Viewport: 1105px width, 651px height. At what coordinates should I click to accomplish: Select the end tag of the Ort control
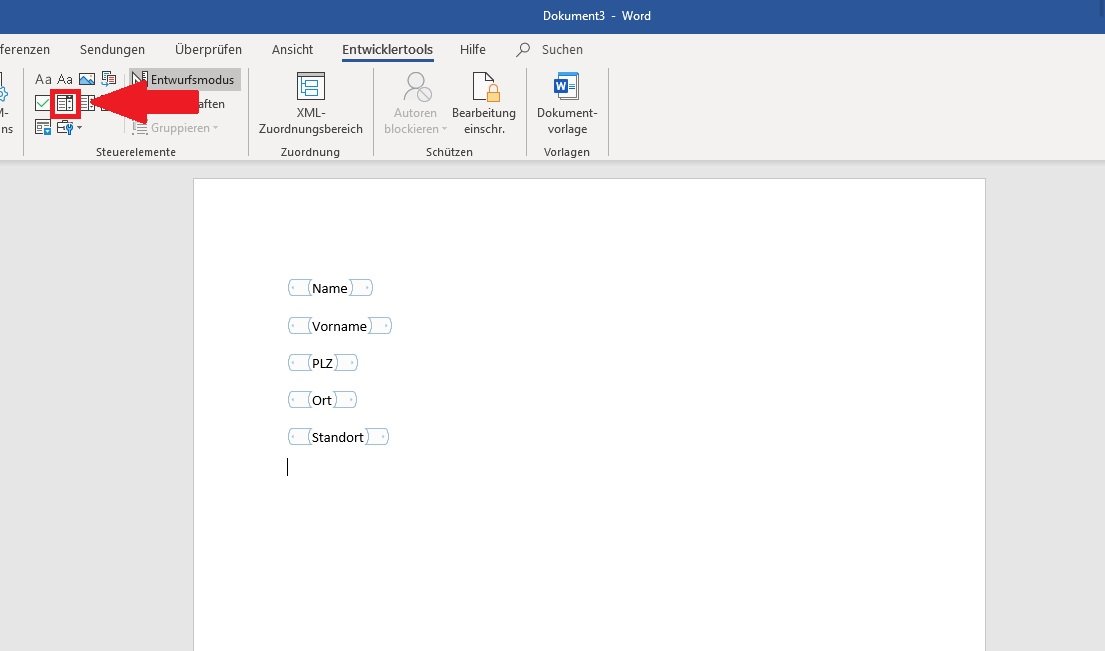pos(345,399)
